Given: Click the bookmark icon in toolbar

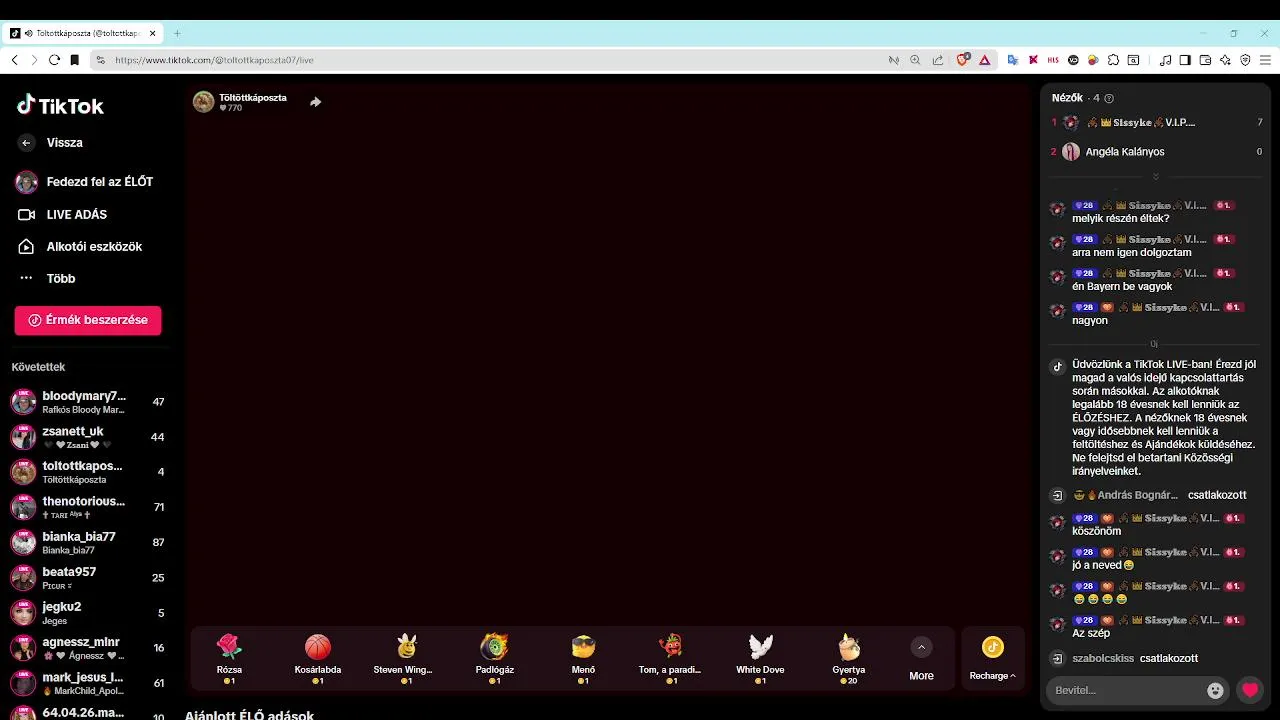Looking at the screenshot, I should pyautogui.click(x=74, y=60).
